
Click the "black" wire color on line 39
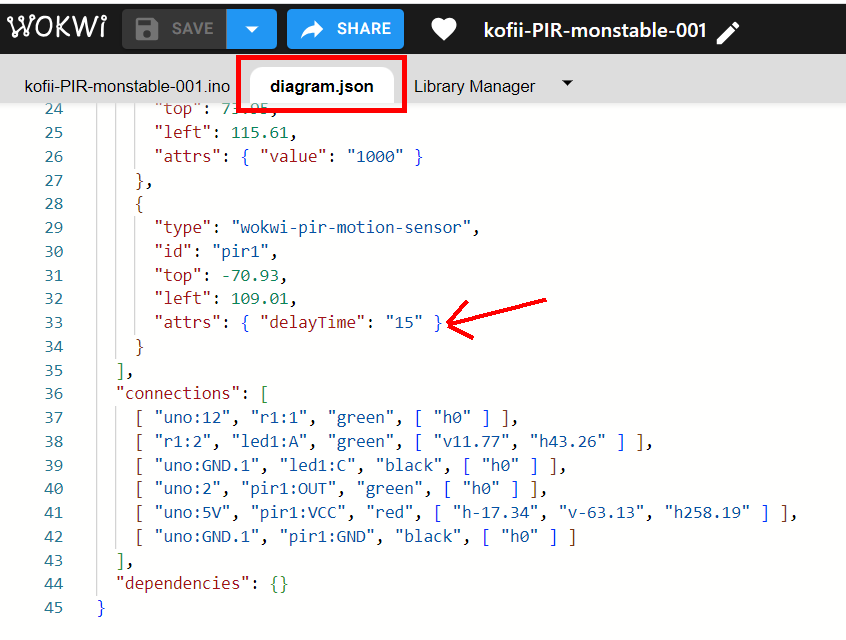[x=410, y=465]
